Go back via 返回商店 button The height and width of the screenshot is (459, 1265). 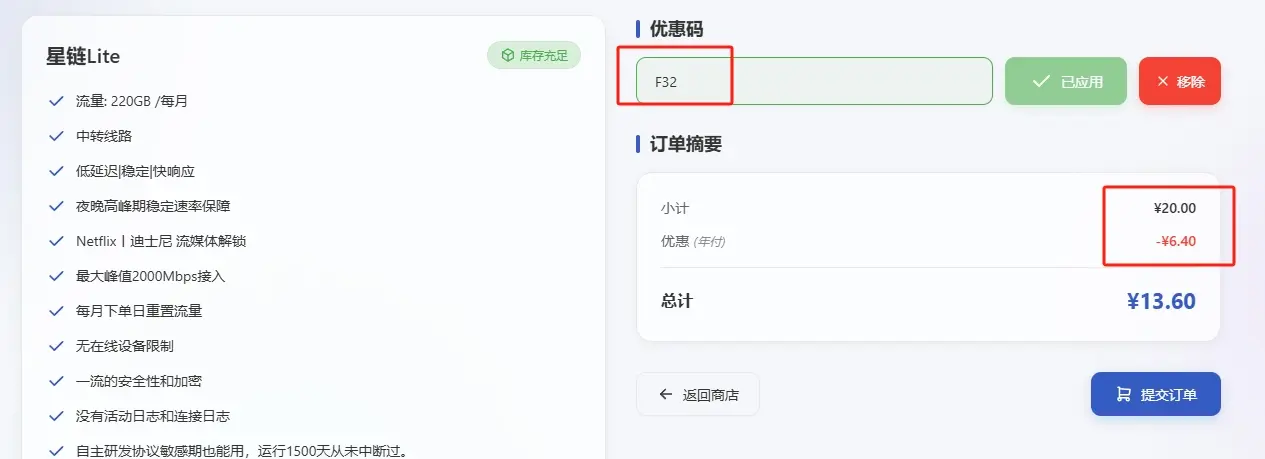(x=698, y=394)
